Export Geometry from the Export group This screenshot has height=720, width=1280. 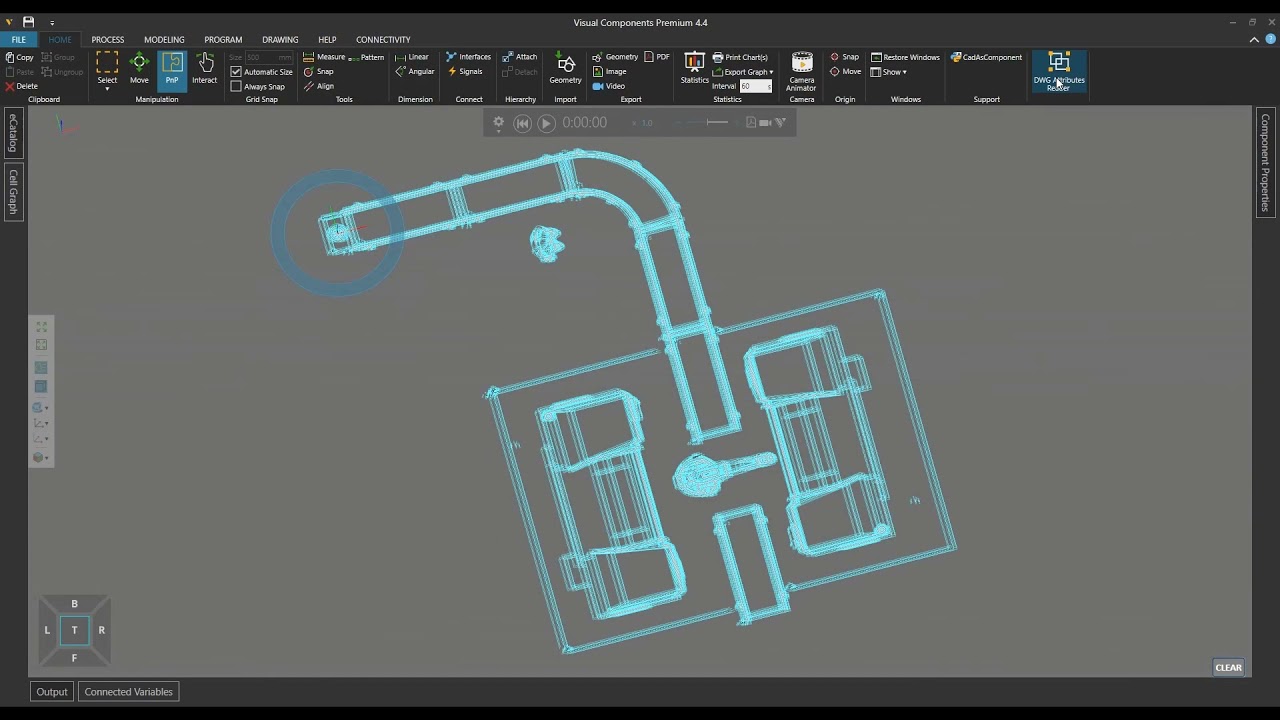click(x=615, y=57)
